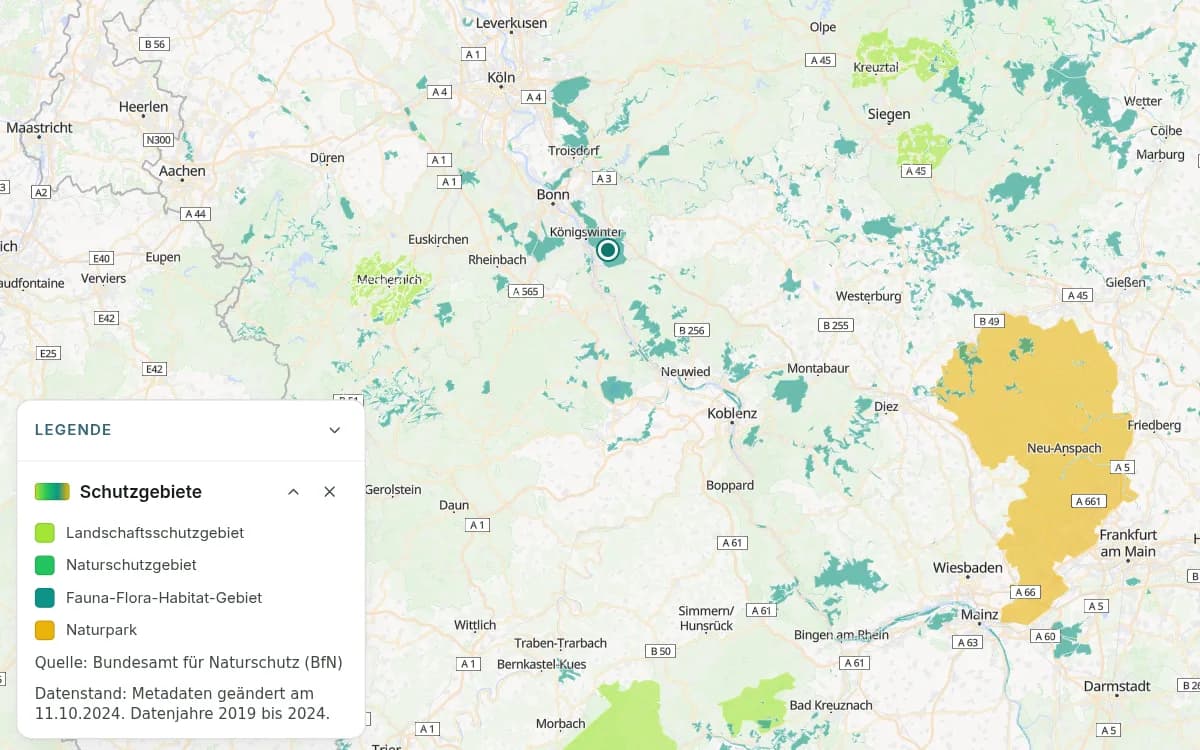1200x750 pixels.
Task: Click the N300 road shield
Action: click(x=158, y=140)
